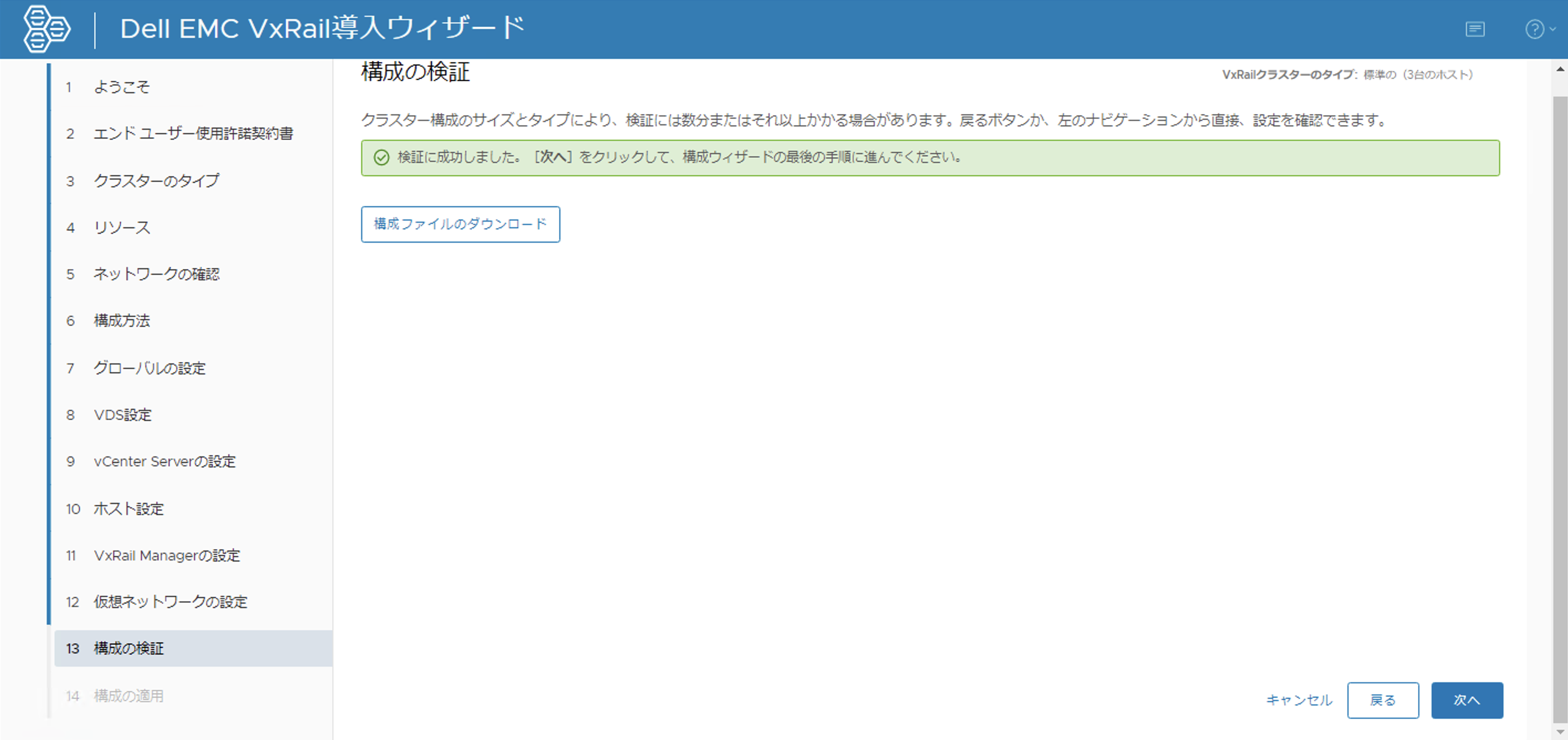Open step 7 グローバルの設定
1568x740 pixels.
[x=149, y=368]
